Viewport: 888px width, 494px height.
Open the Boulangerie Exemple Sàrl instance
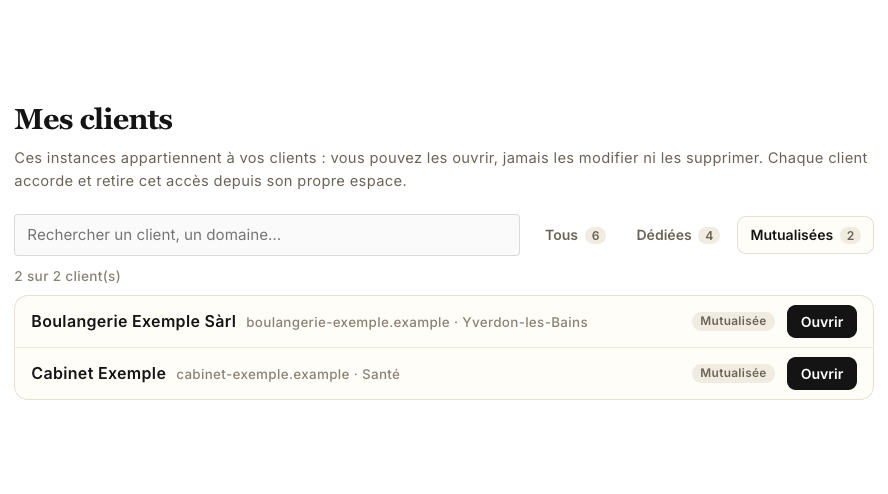pos(822,322)
